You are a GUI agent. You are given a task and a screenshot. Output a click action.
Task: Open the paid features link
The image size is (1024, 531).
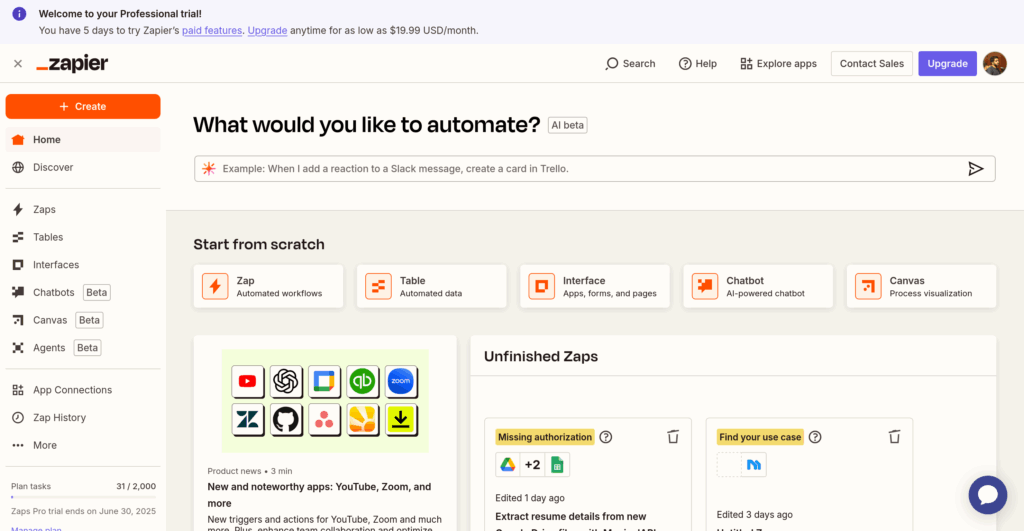click(x=212, y=30)
